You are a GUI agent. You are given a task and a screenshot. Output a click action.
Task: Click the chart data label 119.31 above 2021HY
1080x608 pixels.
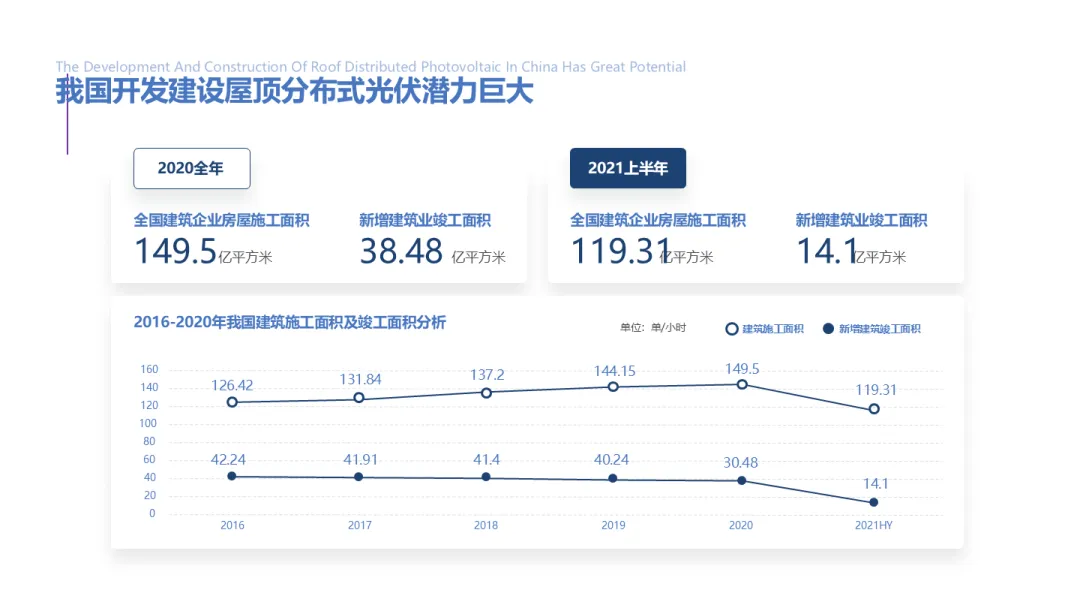tap(876, 390)
